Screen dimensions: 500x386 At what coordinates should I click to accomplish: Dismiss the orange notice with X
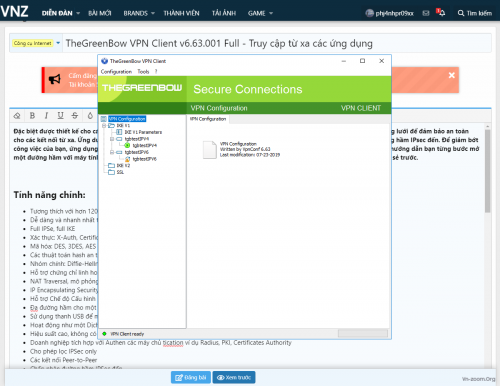click(451, 75)
